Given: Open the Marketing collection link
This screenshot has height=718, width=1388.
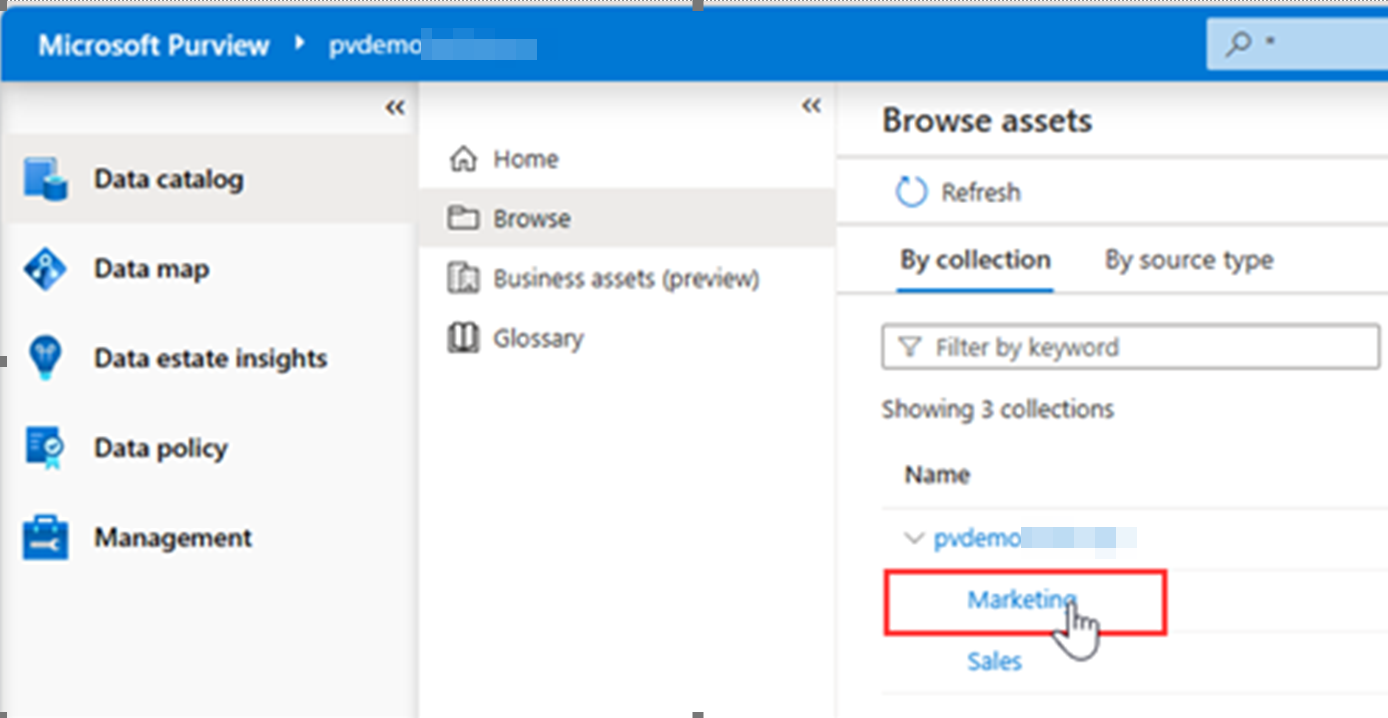Looking at the screenshot, I should pyautogui.click(x=1022, y=599).
